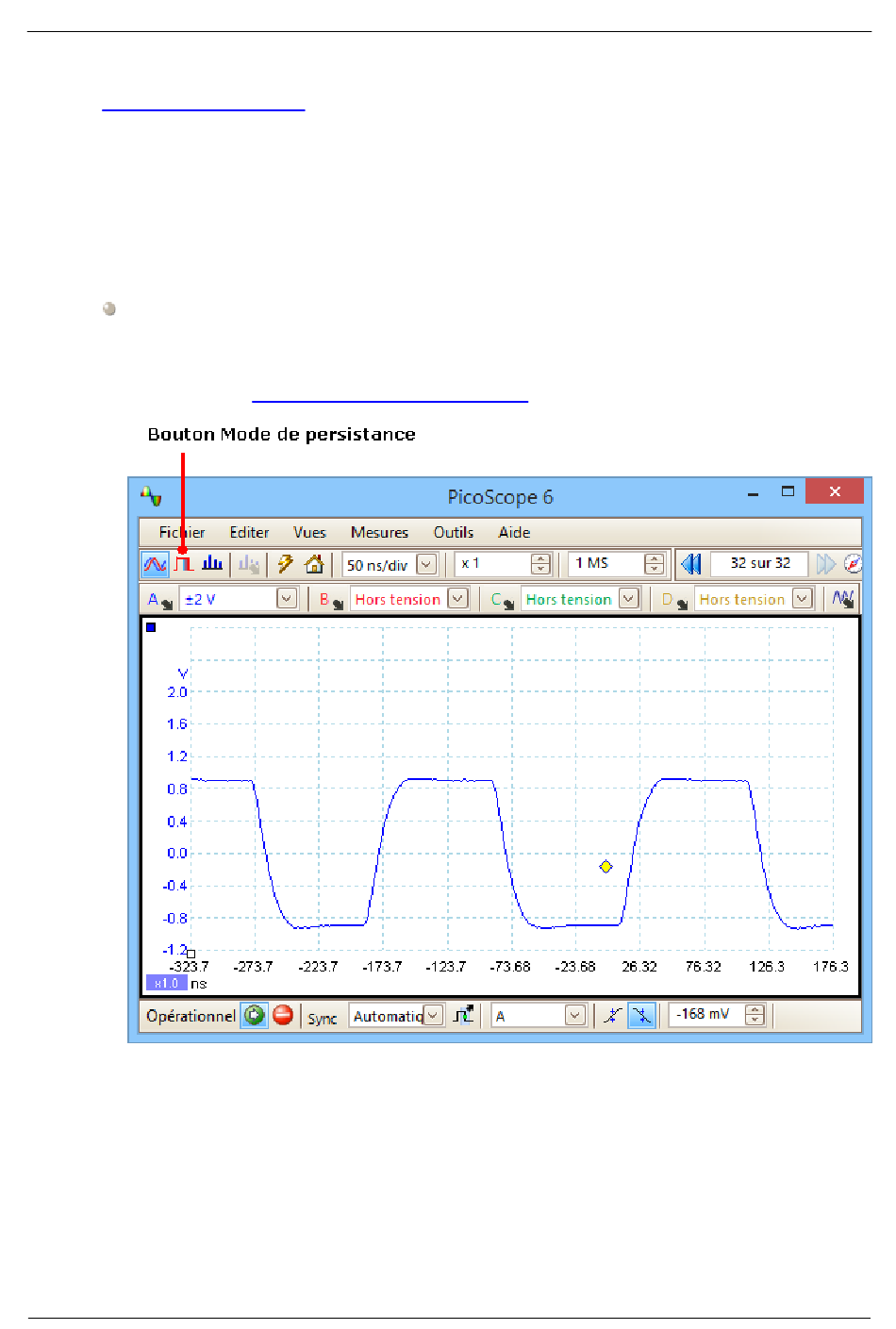The height and width of the screenshot is (1329, 896).
Task: Click the Opérationnel status label
Action: point(191,1016)
